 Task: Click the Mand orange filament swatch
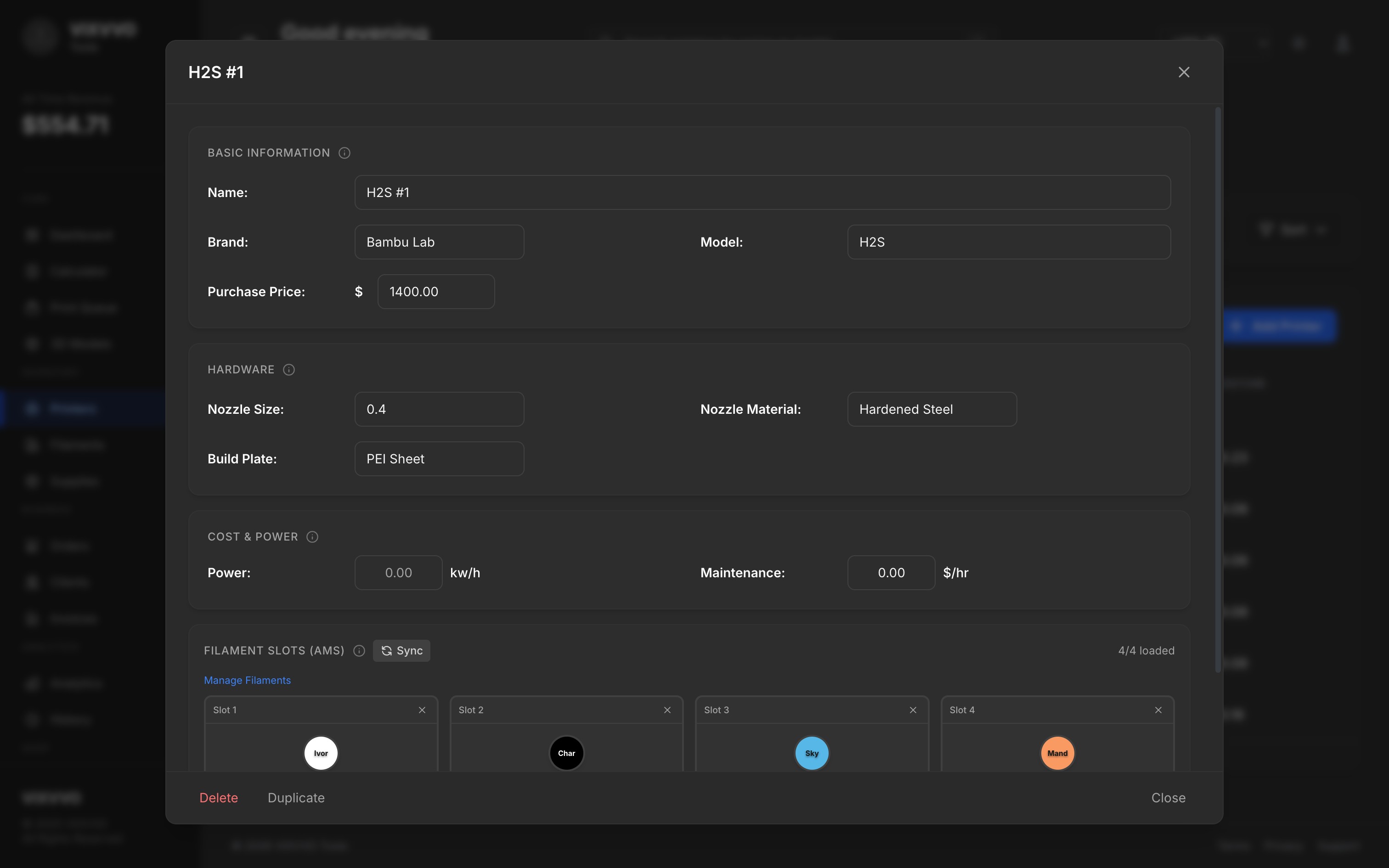coord(1057,753)
